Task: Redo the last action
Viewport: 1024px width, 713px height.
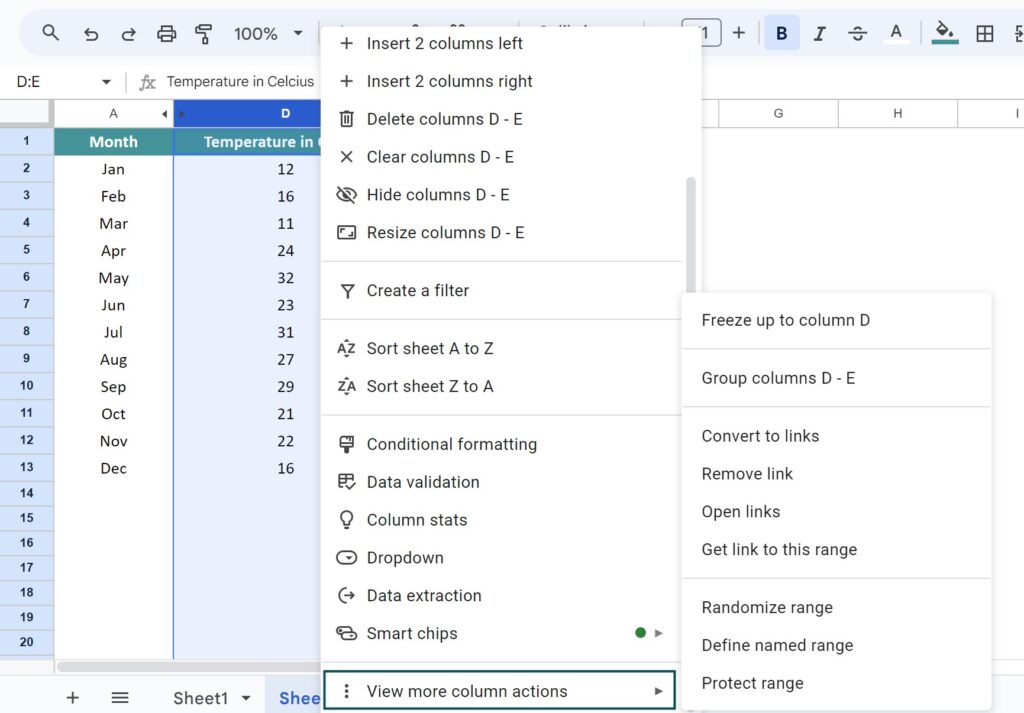Action: (128, 33)
